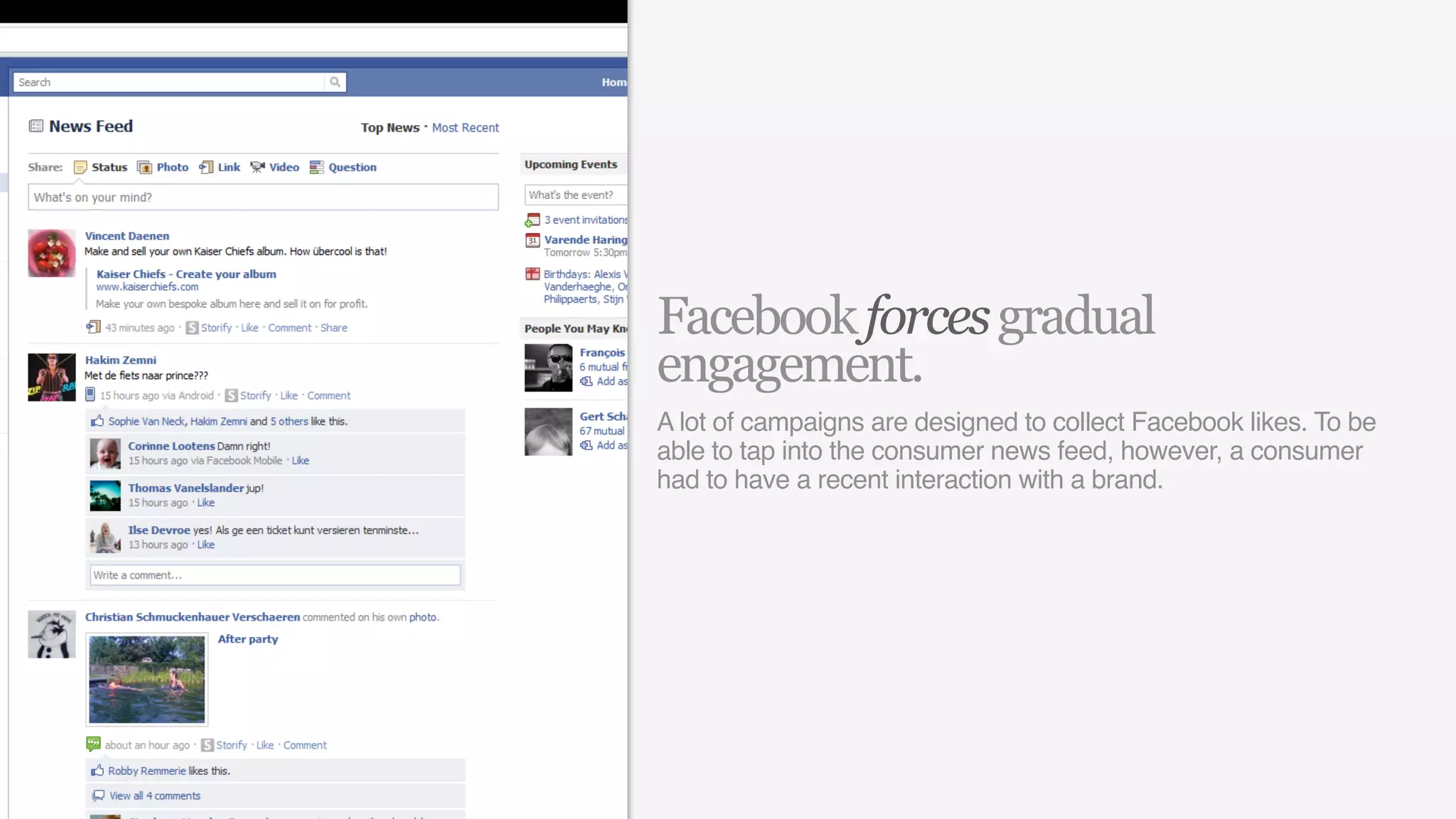The width and height of the screenshot is (1456, 819).
Task: Click Christian Schmuckenhauer Verschaeren's avatar
Action: click(x=52, y=634)
